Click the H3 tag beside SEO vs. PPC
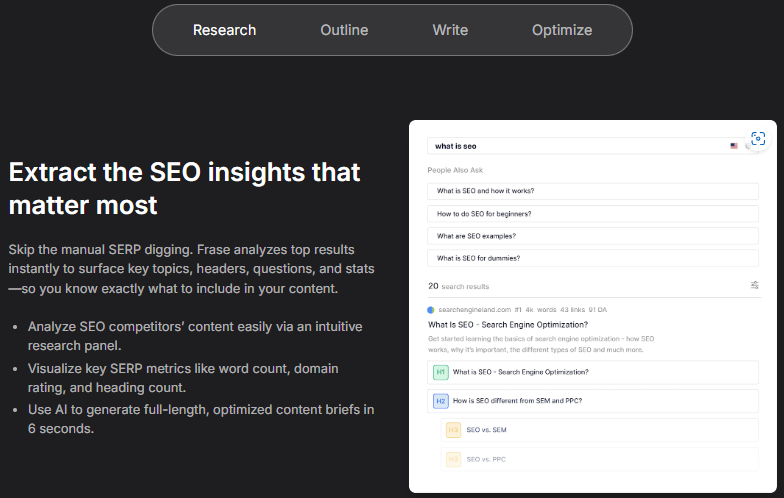 [x=453, y=459]
